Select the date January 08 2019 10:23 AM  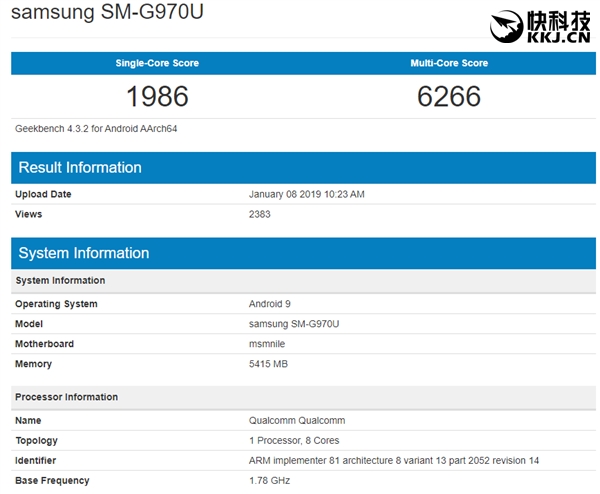(307, 194)
